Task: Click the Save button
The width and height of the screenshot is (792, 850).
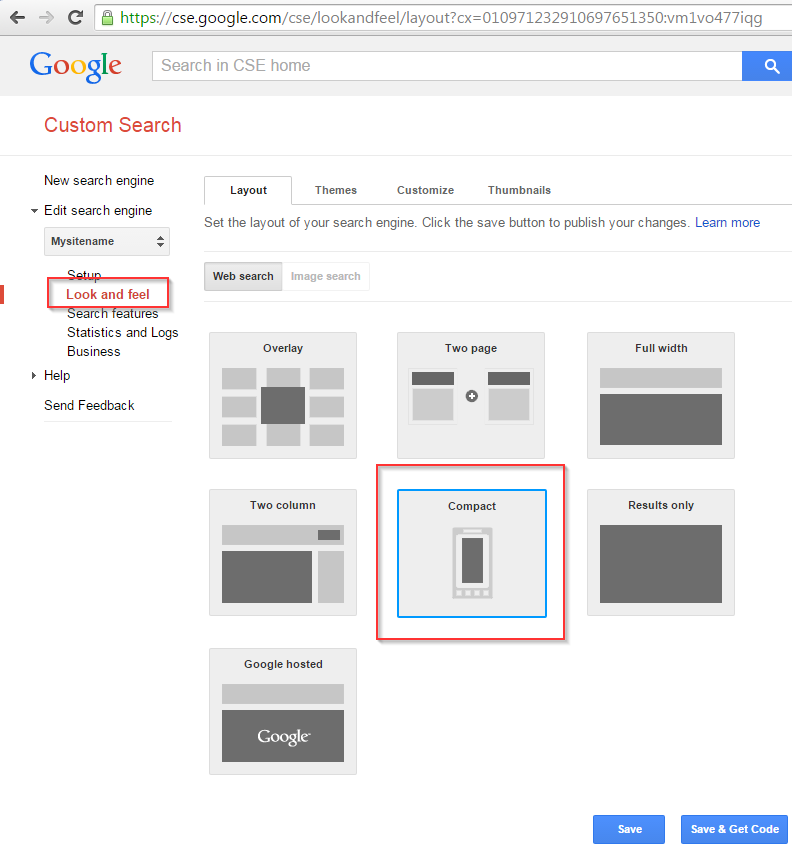Action: (629, 829)
